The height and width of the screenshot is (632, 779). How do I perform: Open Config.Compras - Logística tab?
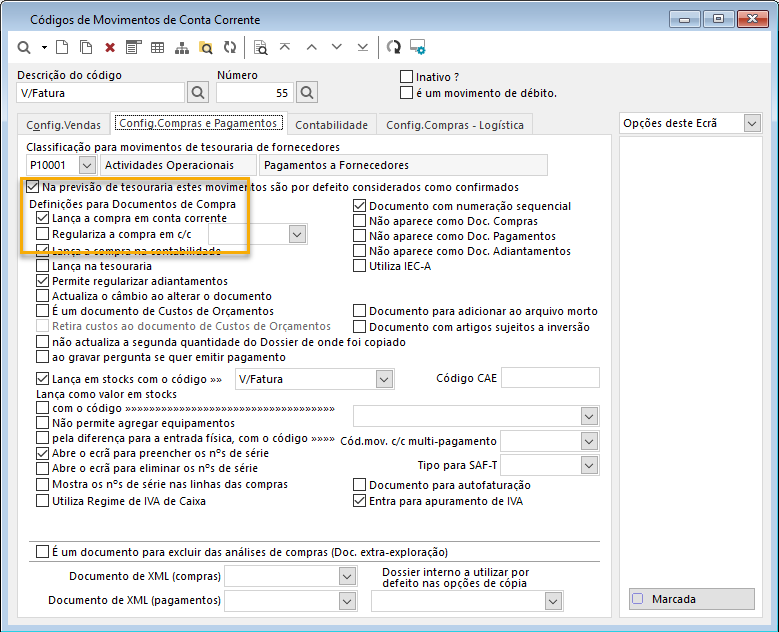click(x=455, y=125)
